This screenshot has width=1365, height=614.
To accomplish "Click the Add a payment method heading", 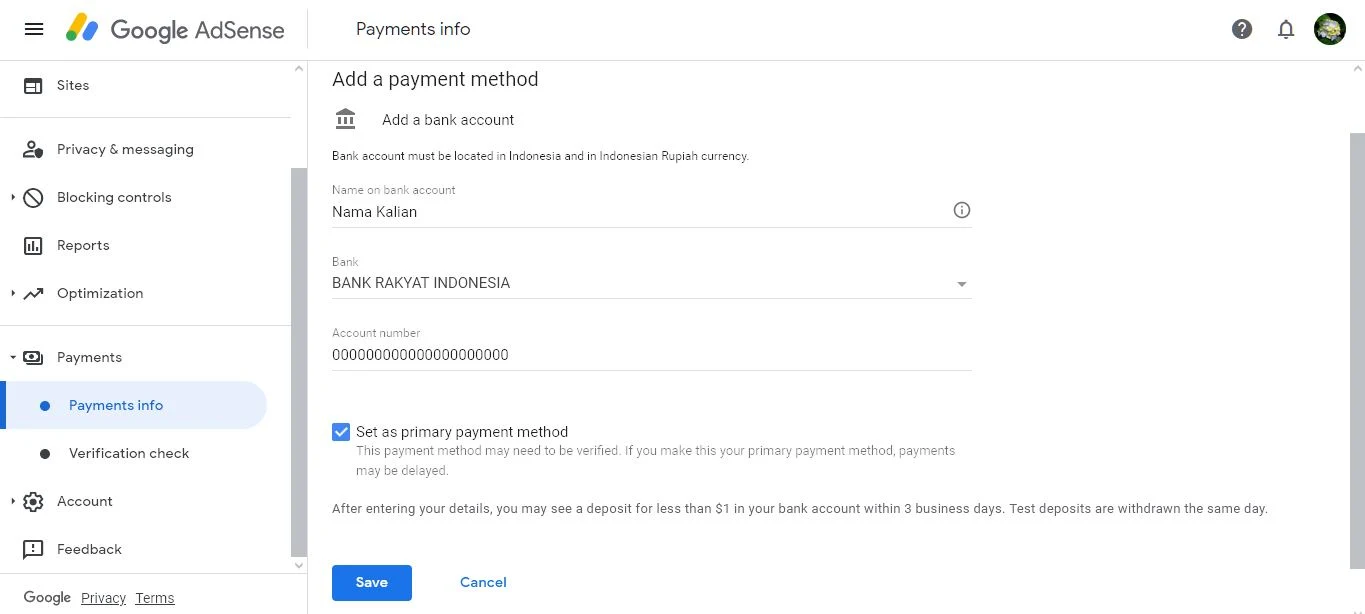I will pos(435,79).
